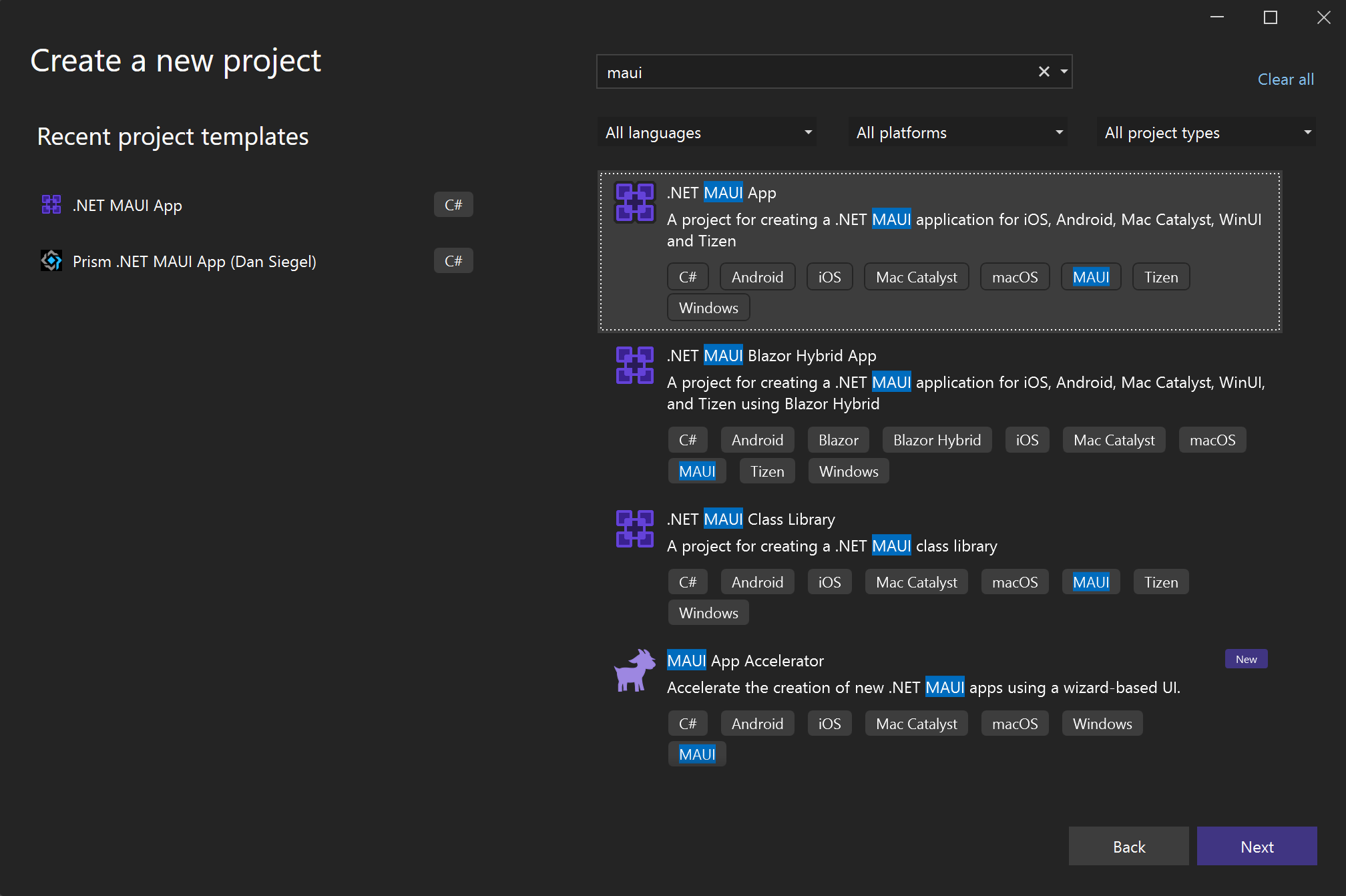The image size is (1346, 896).
Task: Click the Prism .NET MAUI App icon
Action: [x=51, y=260]
